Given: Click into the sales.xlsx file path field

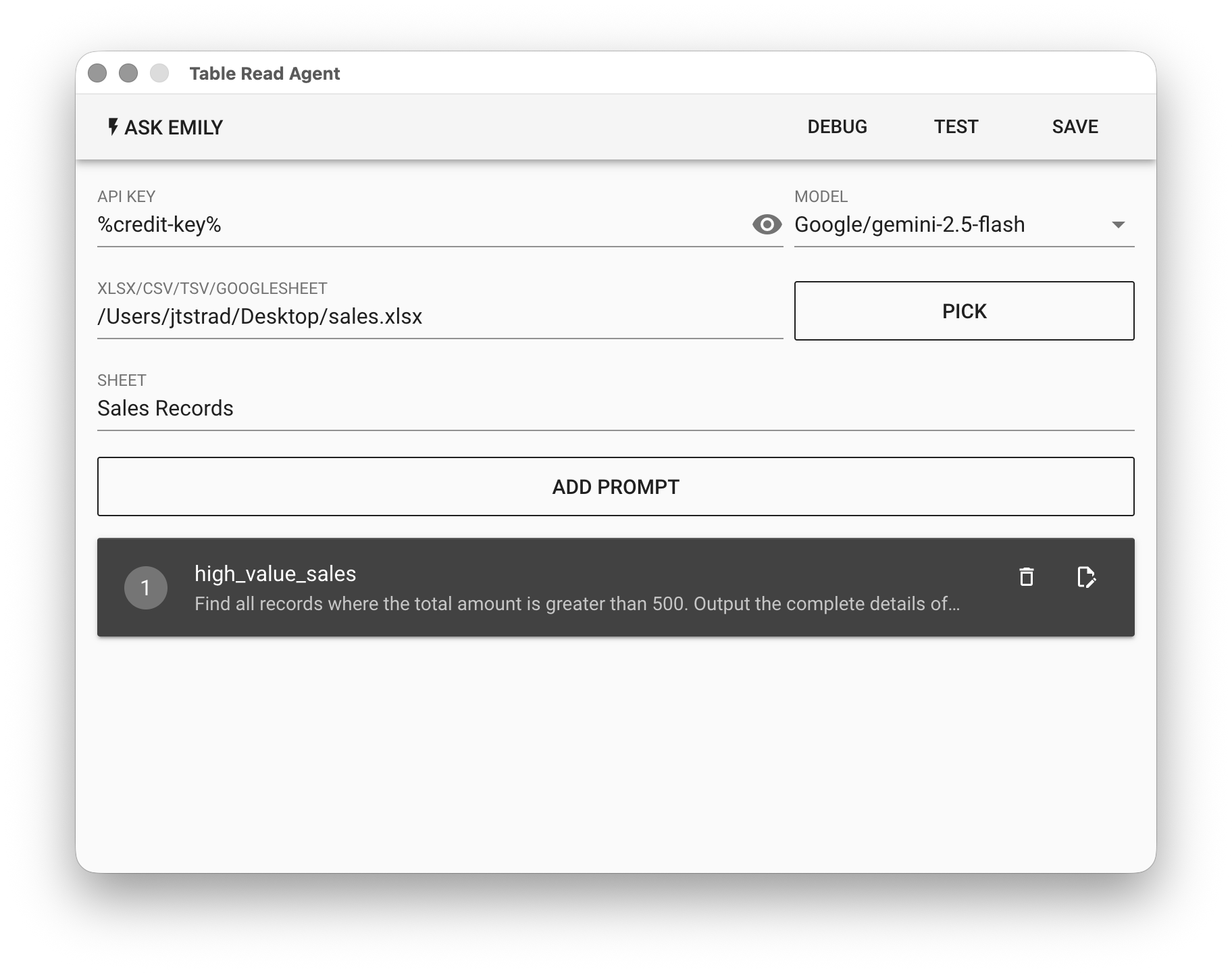Looking at the screenshot, I should coord(439,316).
